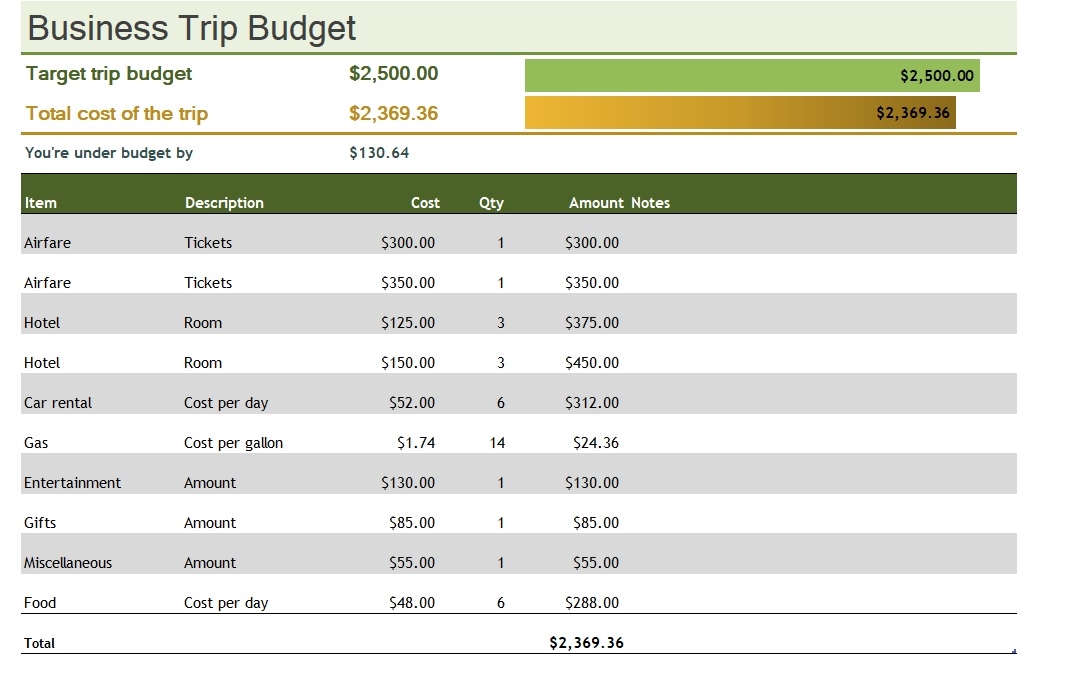Click the Item column header

(x=41, y=203)
